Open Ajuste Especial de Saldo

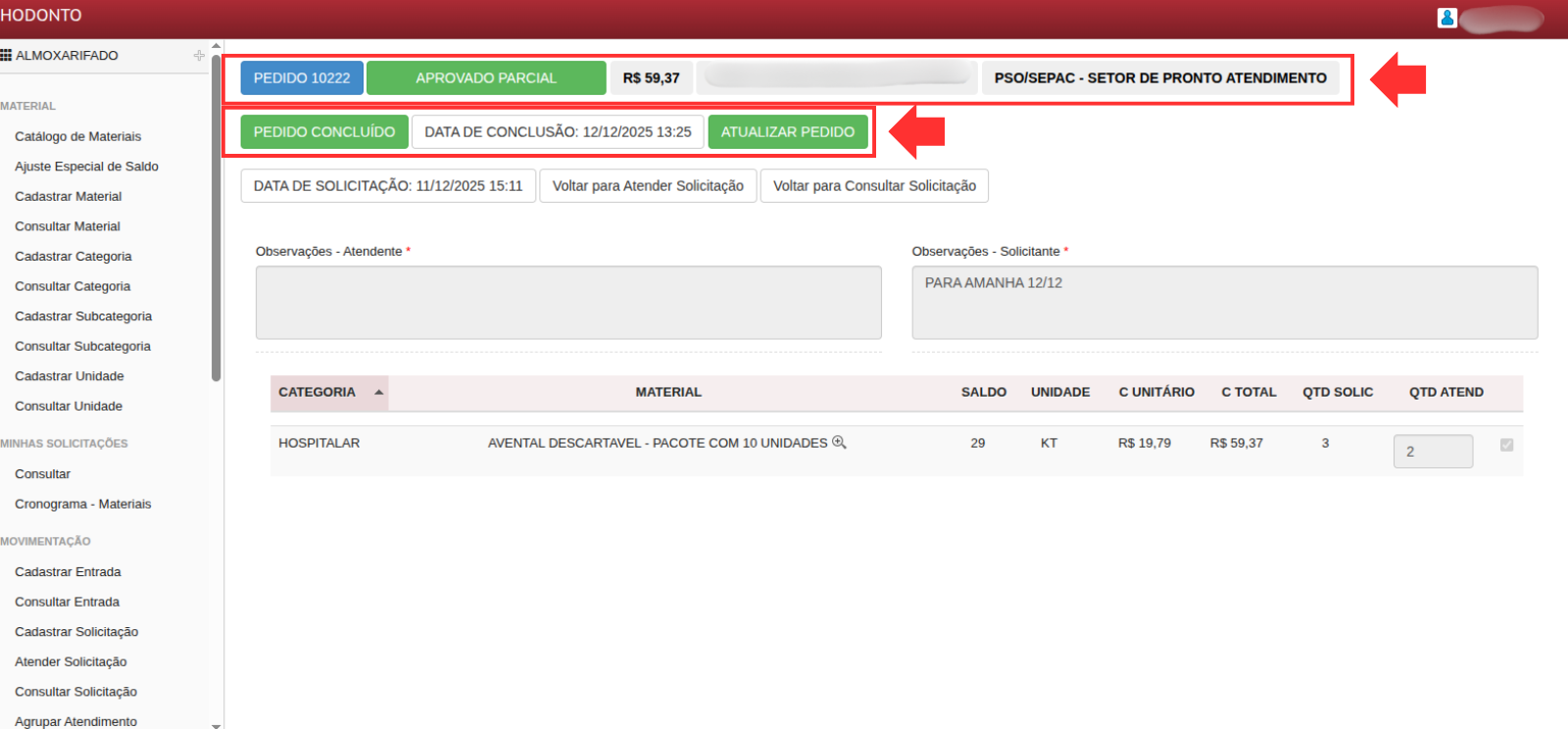tap(86, 167)
